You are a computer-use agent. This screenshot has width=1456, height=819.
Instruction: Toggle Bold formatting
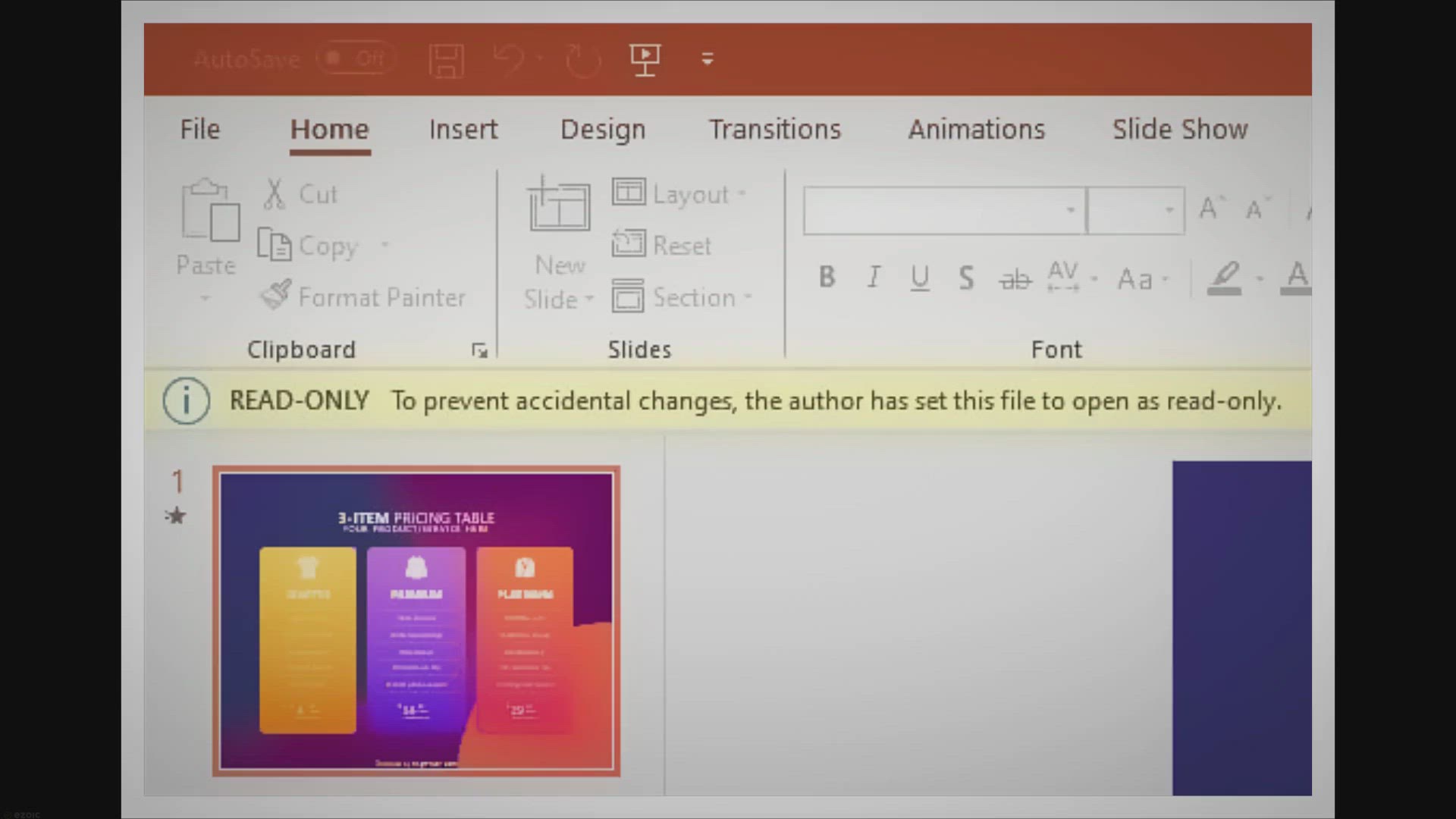point(827,278)
